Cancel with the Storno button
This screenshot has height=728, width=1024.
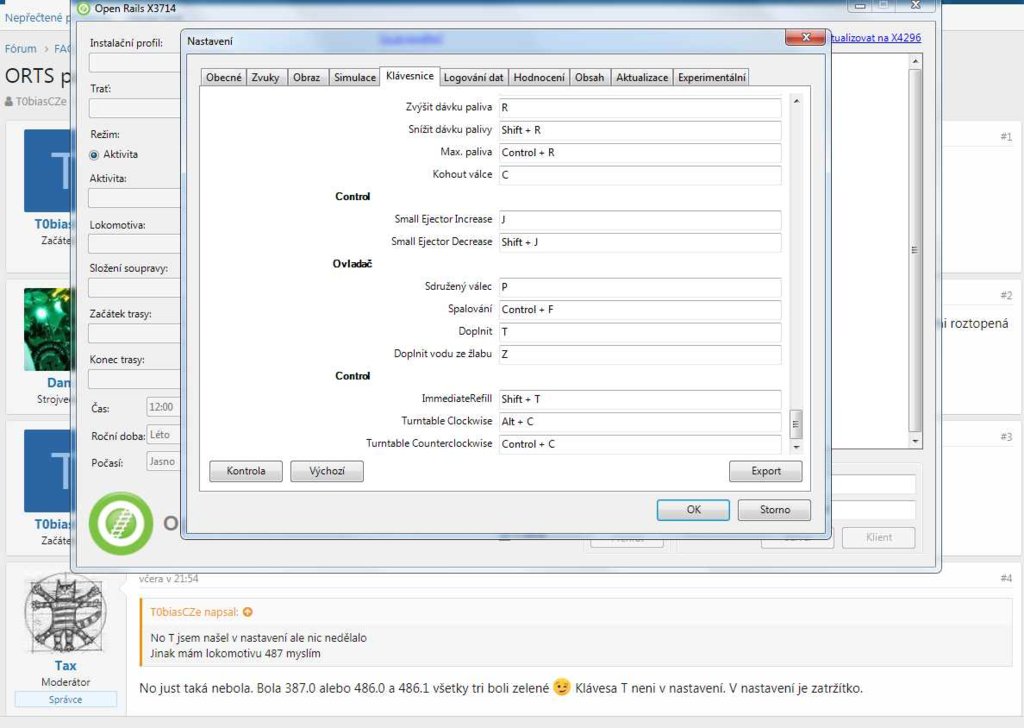[x=774, y=510]
